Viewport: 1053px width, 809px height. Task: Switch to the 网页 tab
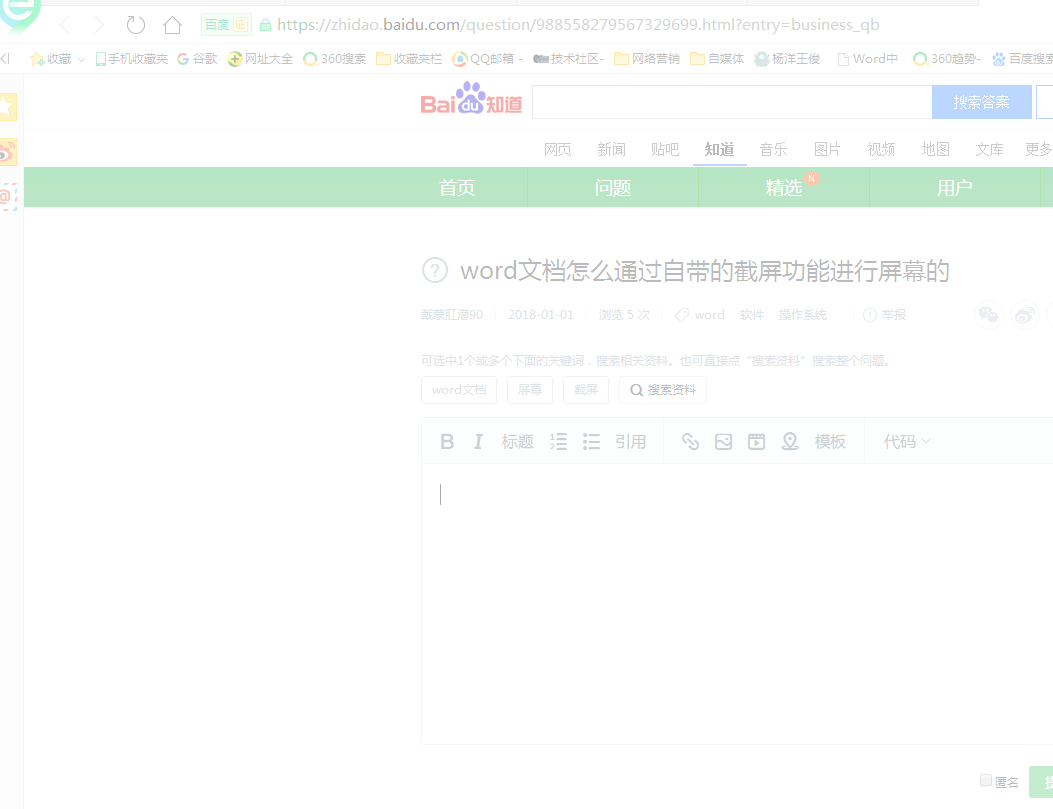point(557,149)
